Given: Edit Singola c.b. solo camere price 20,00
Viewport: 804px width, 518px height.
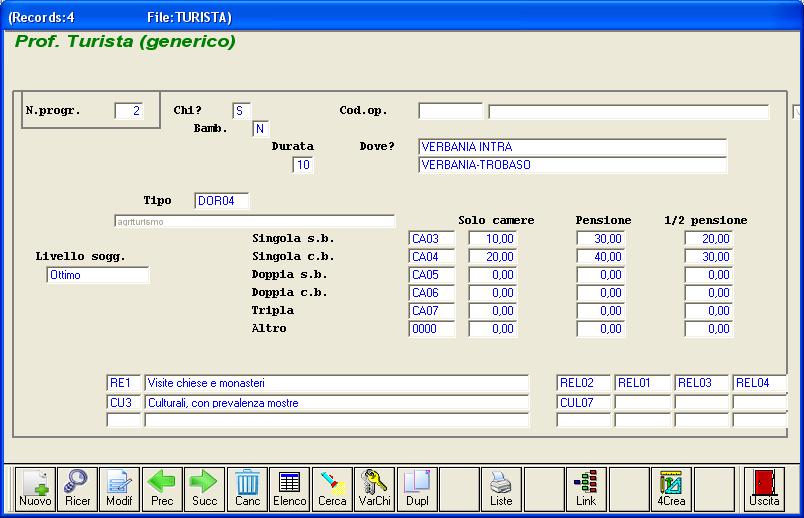Looking at the screenshot, I should (493, 257).
